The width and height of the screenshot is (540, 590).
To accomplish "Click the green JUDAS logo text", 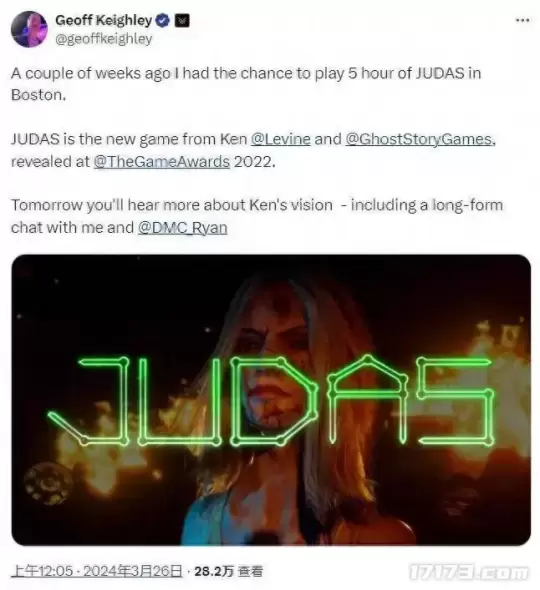I will [271, 400].
